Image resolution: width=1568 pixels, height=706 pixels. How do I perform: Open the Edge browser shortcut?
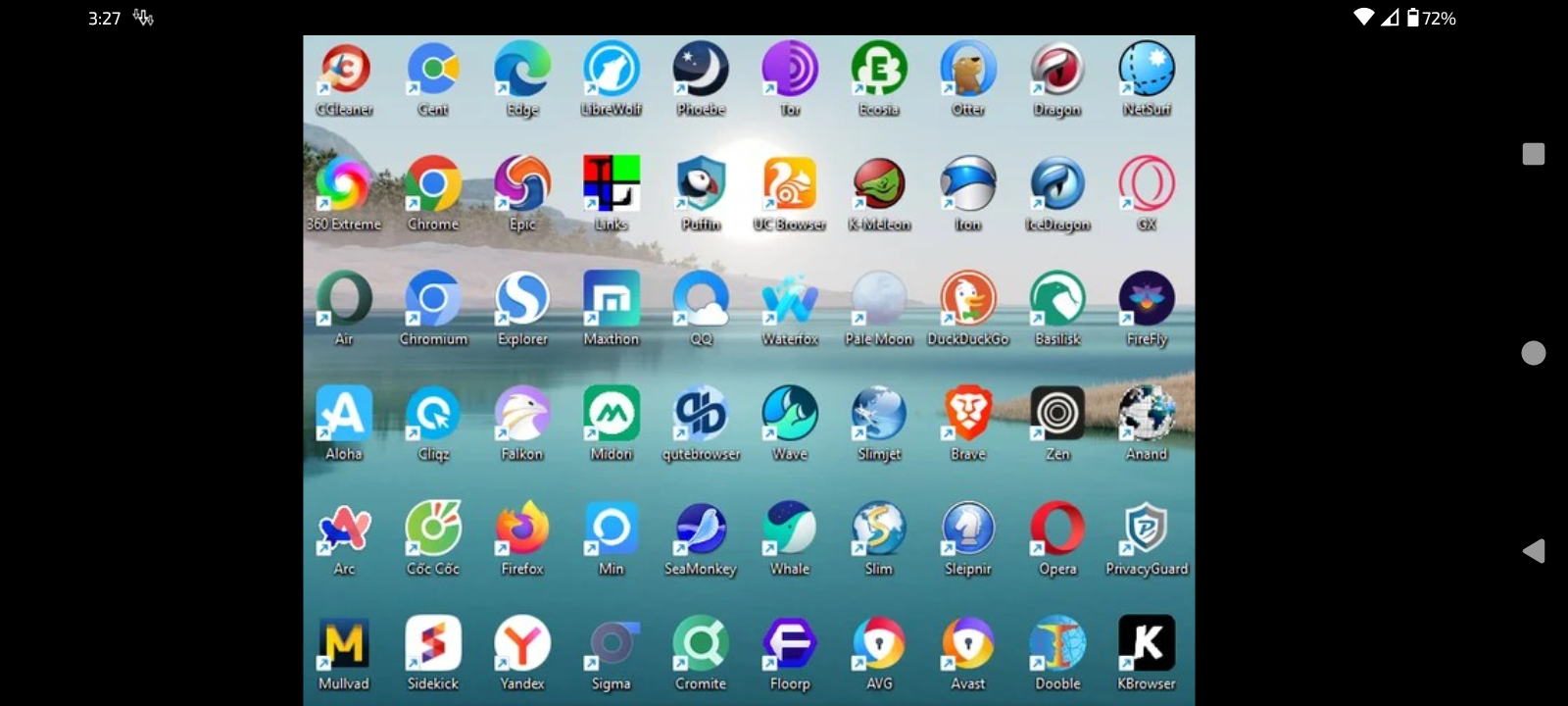click(522, 69)
